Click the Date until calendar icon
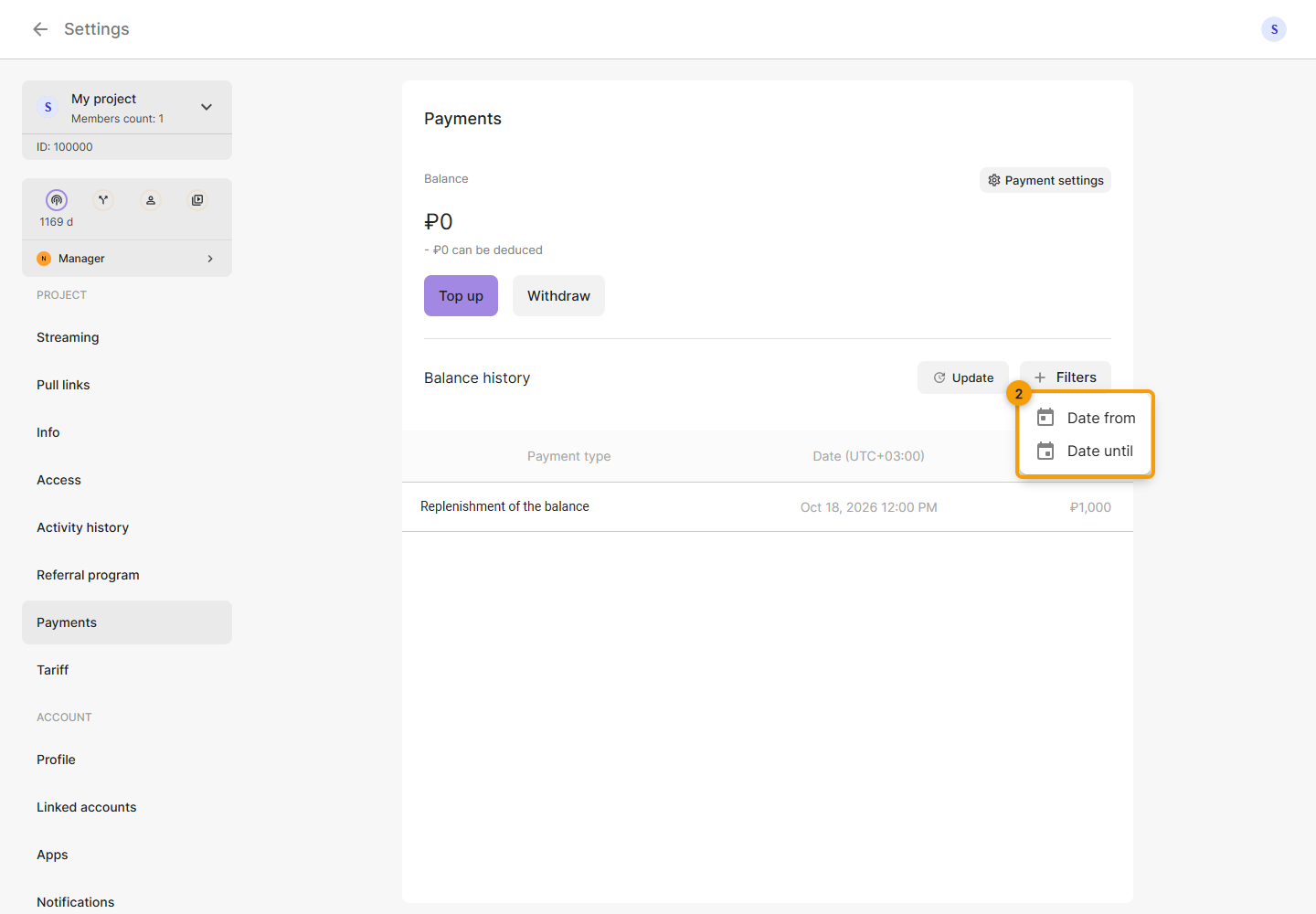 (x=1045, y=451)
